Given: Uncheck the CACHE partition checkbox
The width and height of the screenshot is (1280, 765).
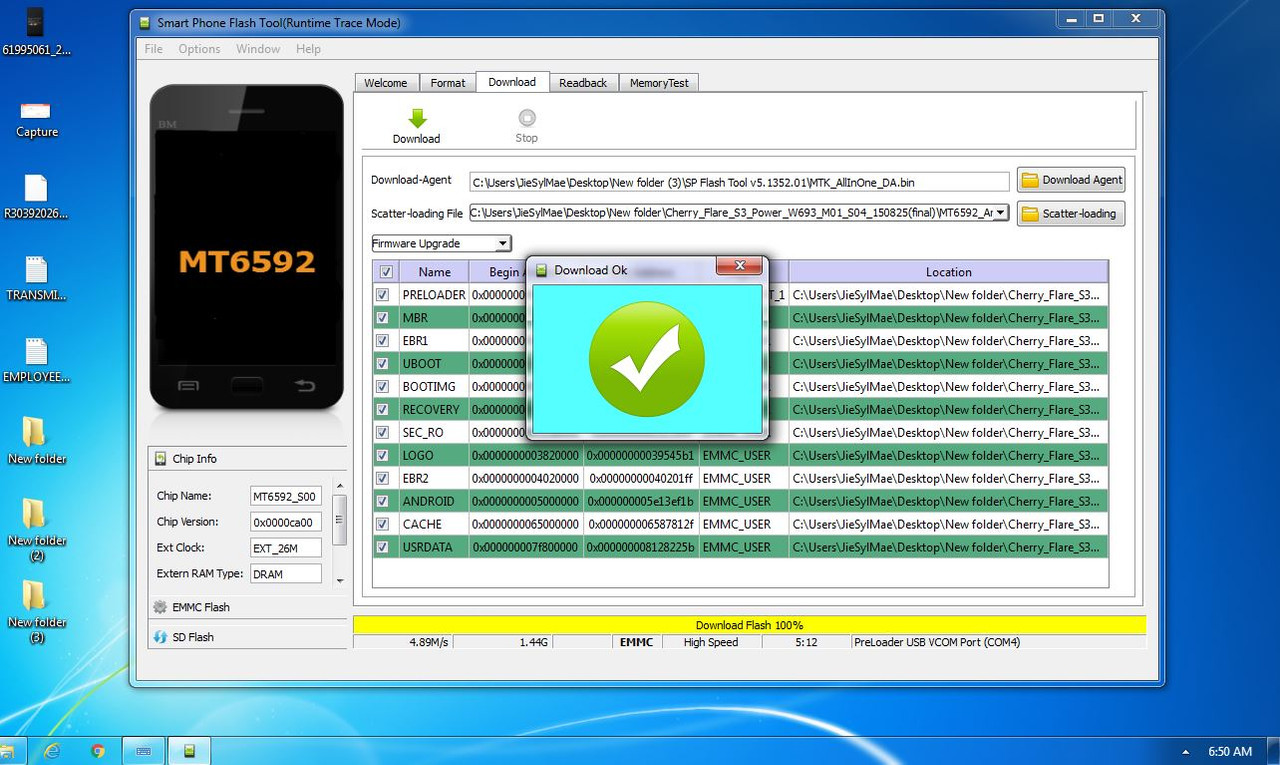Looking at the screenshot, I should (382, 524).
